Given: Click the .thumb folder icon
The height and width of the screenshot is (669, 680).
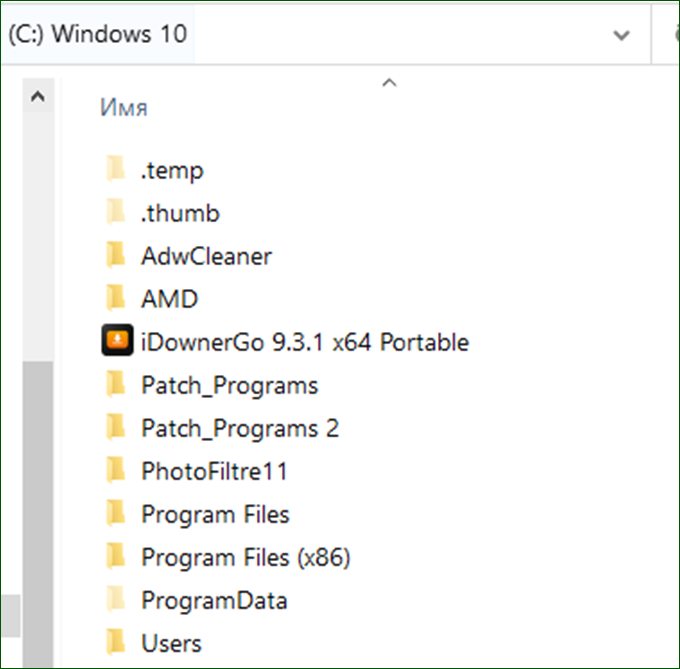Looking at the screenshot, I should (116, 211).
